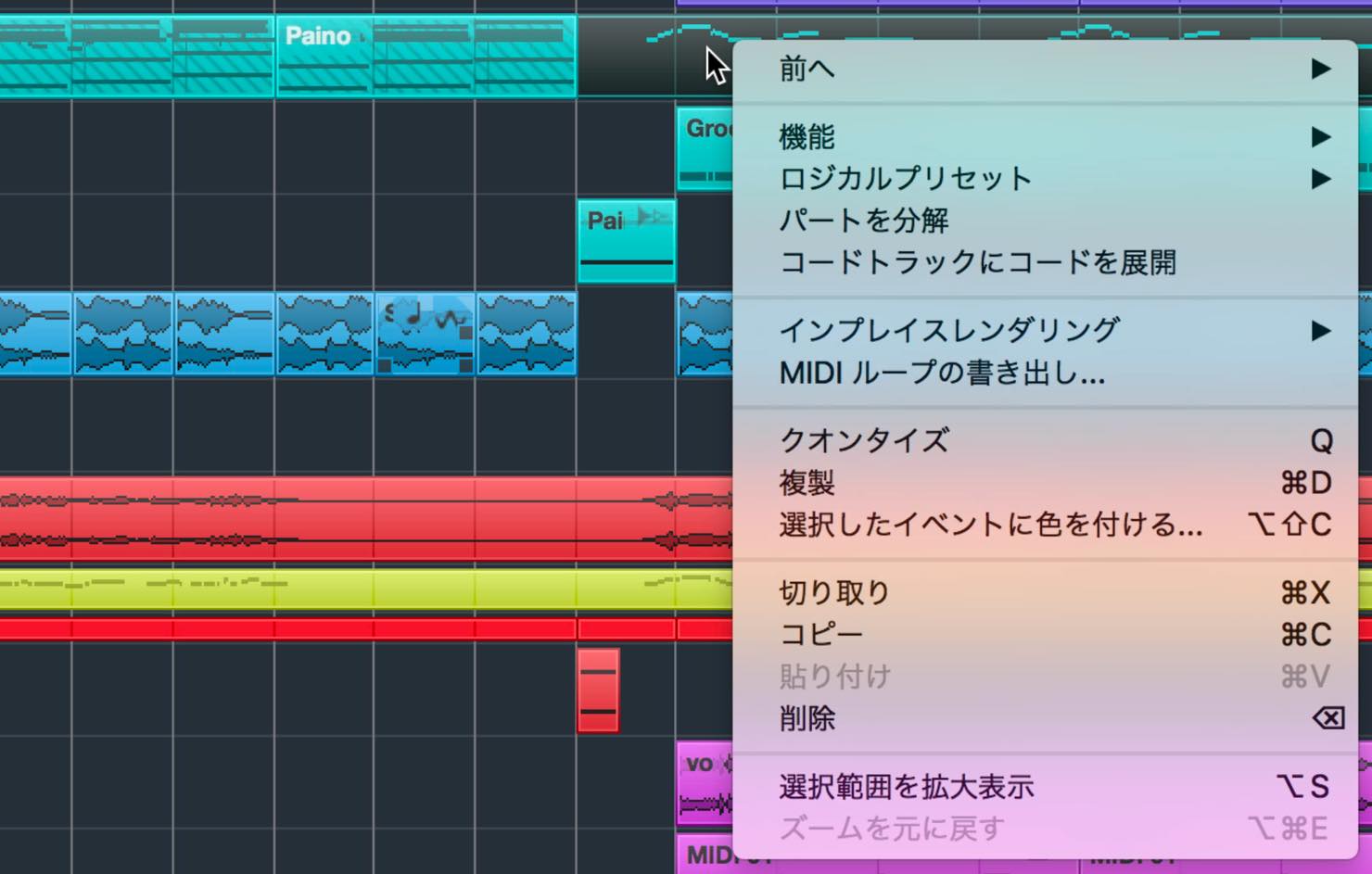Select the small red MIDI part

598,690
